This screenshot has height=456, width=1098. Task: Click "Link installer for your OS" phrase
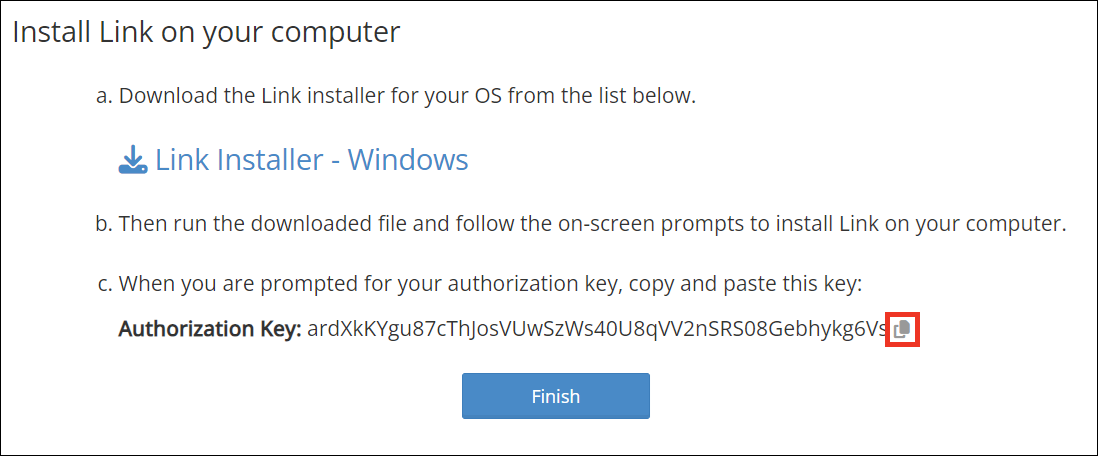pyautogui.click(x=385, y=97)
